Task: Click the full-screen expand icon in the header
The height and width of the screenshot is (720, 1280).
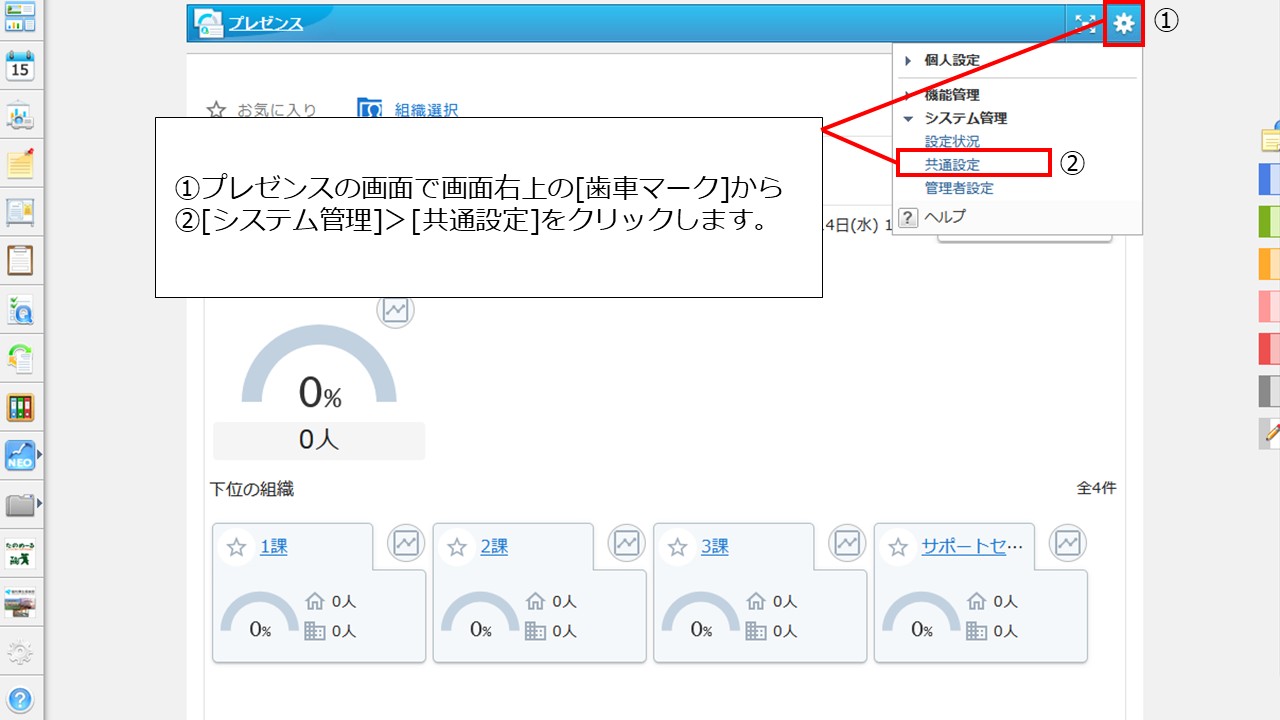Action: pos(1085,24)
